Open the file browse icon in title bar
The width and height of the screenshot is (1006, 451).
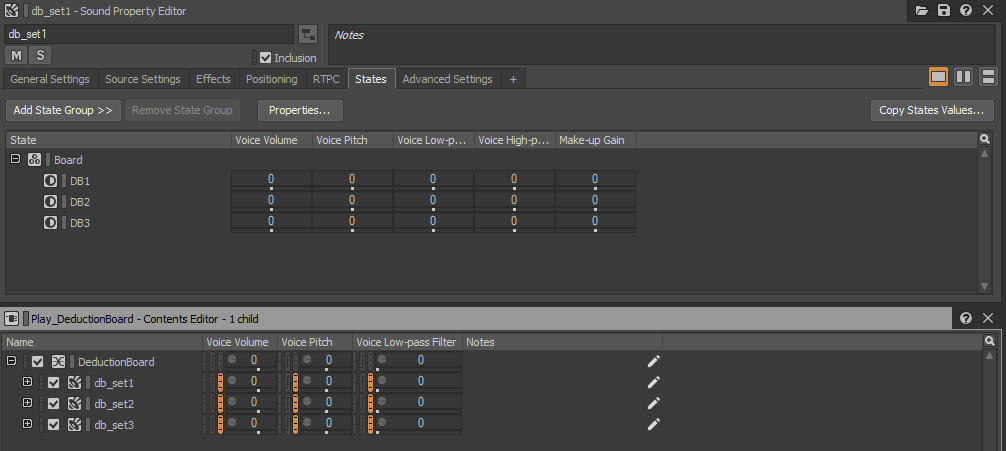[922, 10]
